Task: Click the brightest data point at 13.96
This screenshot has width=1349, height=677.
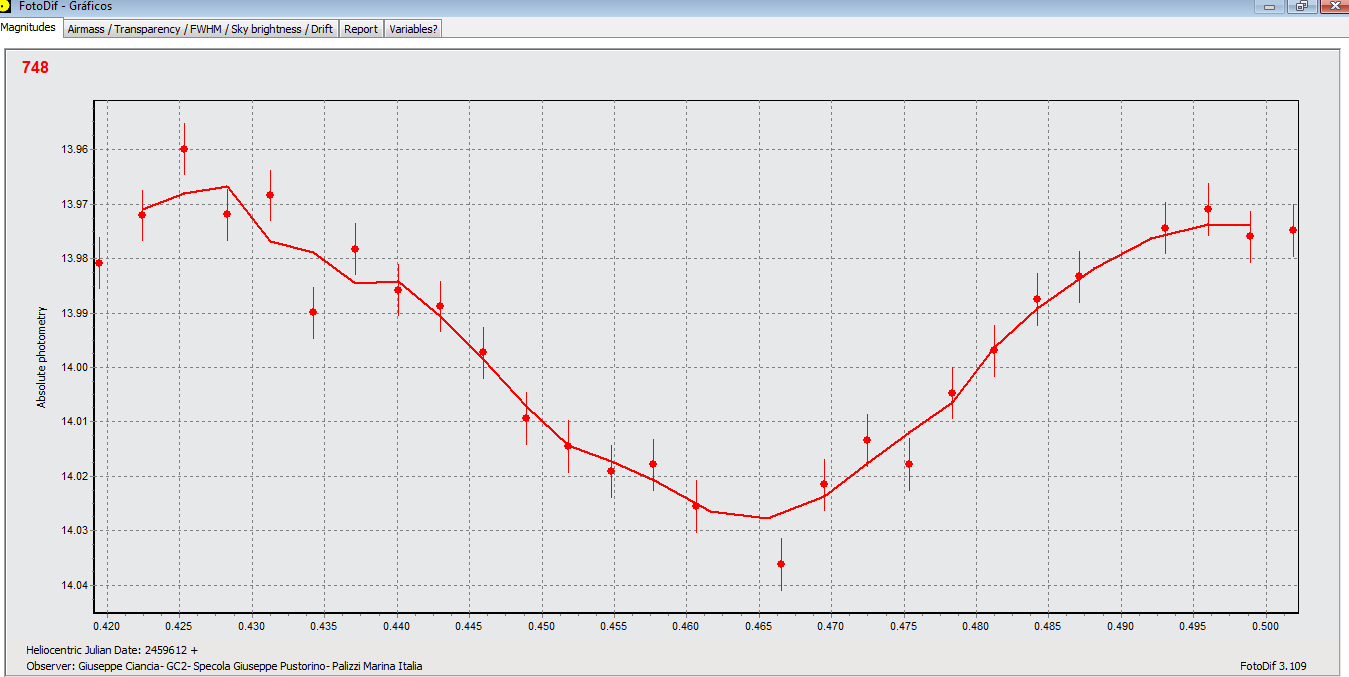Action: pos(184,149)
